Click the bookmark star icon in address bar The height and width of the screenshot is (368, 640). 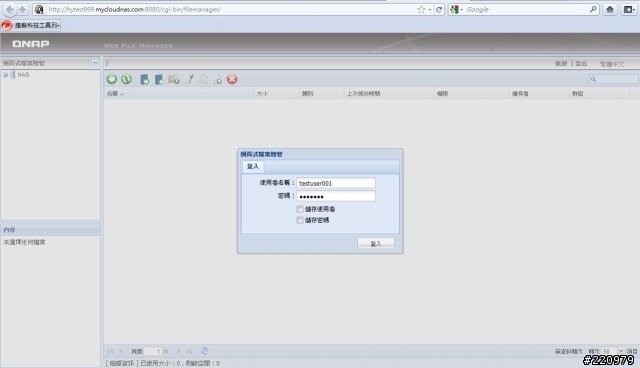[x=421, y=9]
